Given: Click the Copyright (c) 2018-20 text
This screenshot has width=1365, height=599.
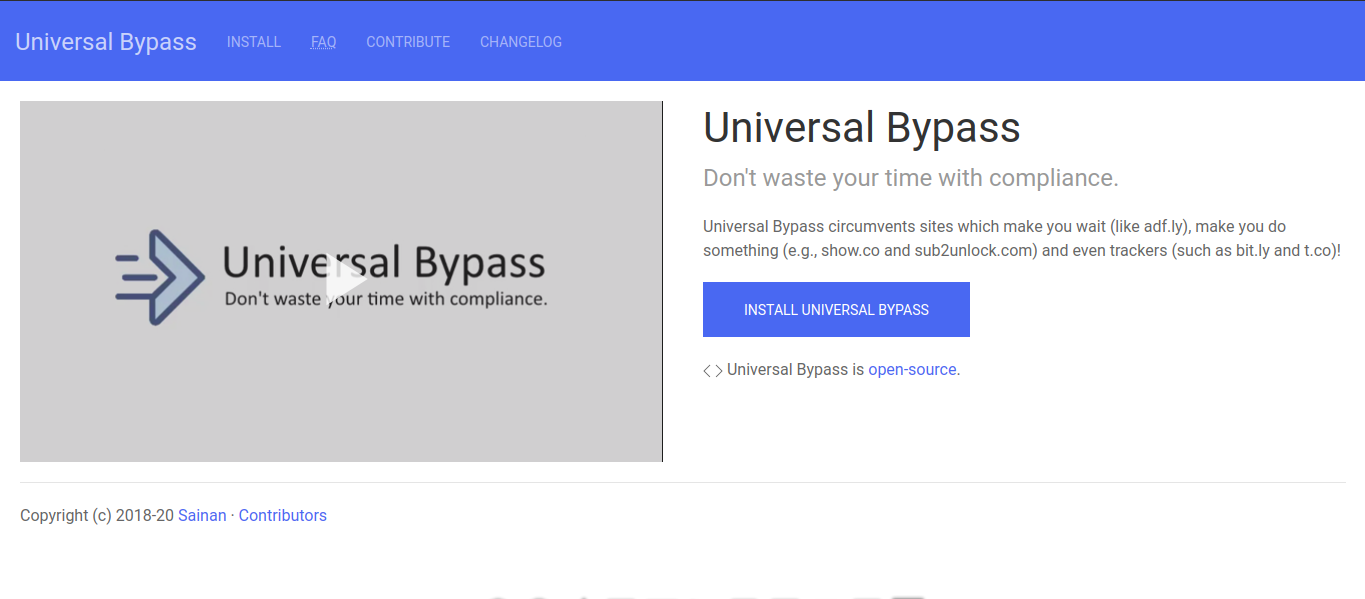Looking at the screenshot, I should tap(97, 515).
